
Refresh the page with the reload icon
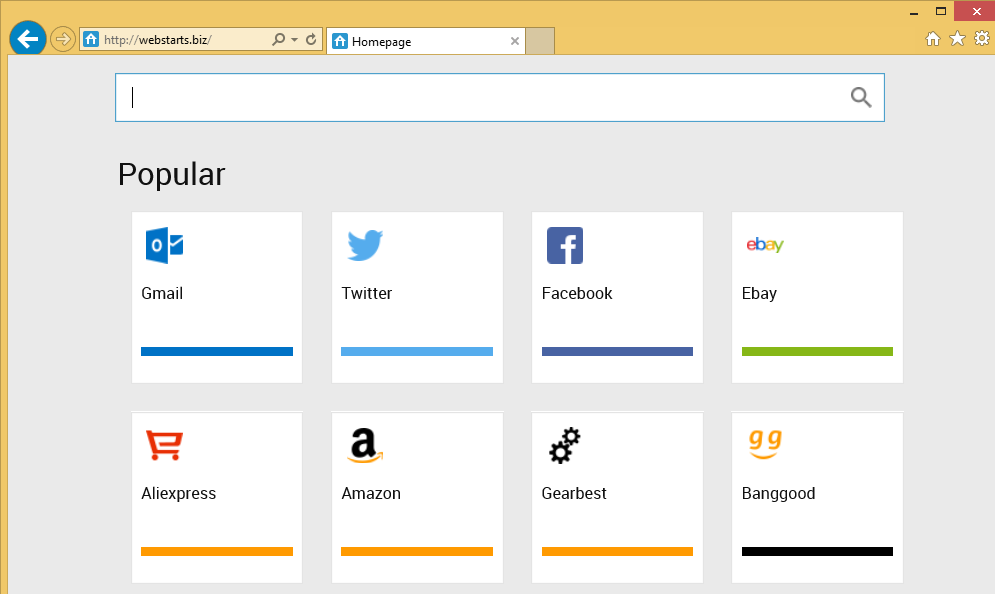[x=311, y=40]
